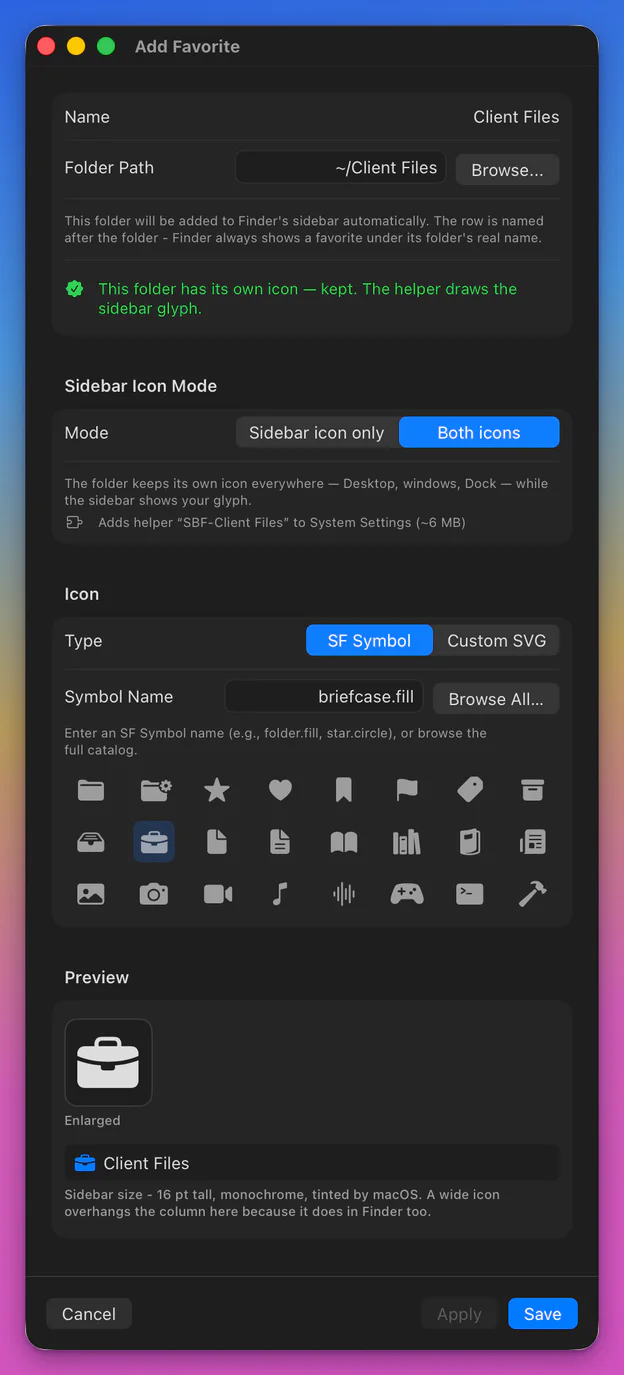This screenshot has height=1375, width=624.
Task: Pick the hammer symbol
Action: (x=532, y=894)
